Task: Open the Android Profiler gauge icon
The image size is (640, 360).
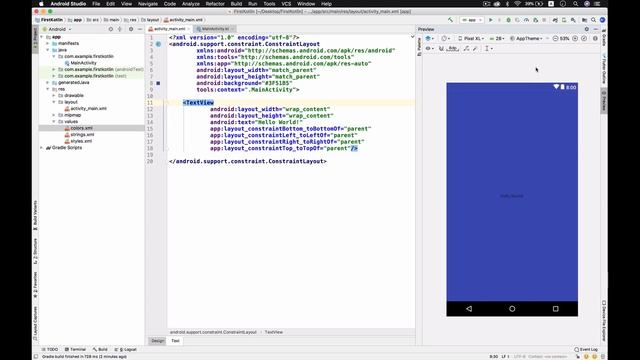Action: tap(526, 20)
